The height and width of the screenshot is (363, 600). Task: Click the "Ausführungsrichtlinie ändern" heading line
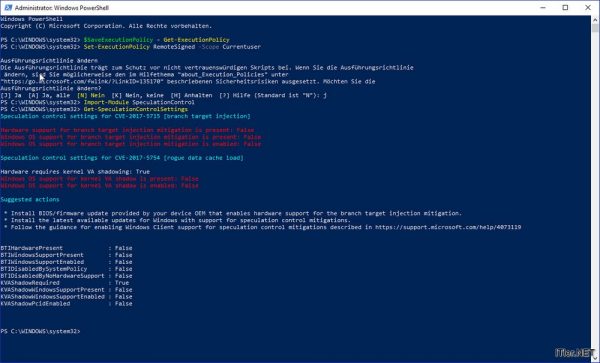tap(49, 60)
